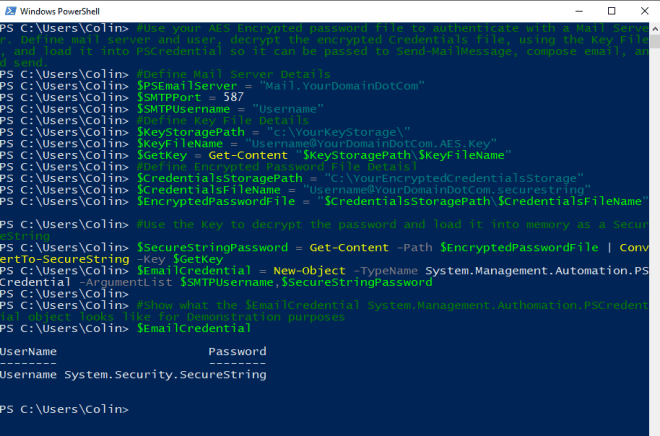Viewport: 660px width, 436px height.
Task: Click the port value 587
Action: pyautogui.click(x=234, y=97)
